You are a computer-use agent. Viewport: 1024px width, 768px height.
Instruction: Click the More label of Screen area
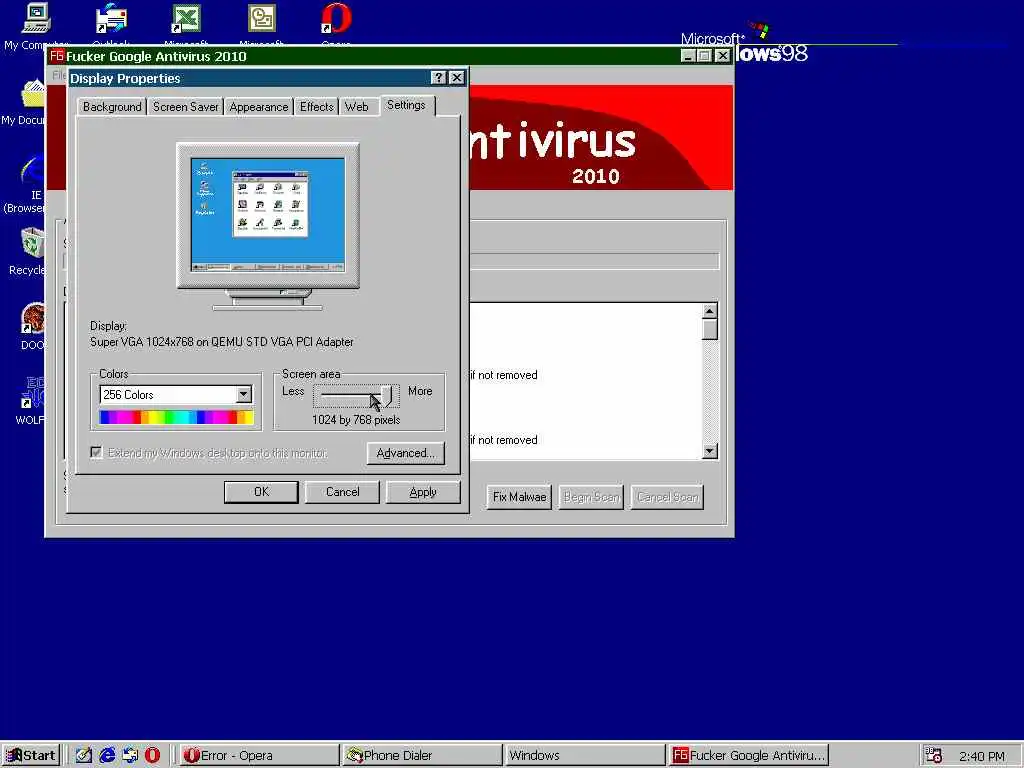point(420,391)
